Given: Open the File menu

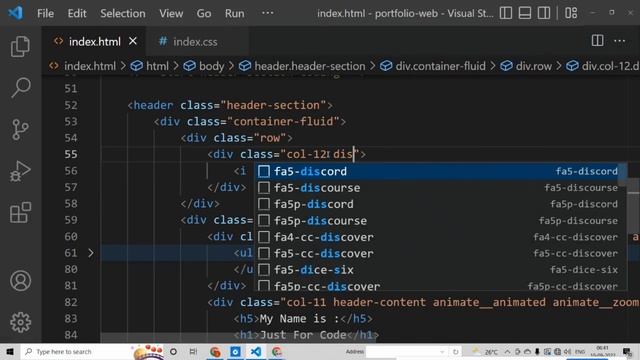Looking at the screenshot, I should pos(45,13).
